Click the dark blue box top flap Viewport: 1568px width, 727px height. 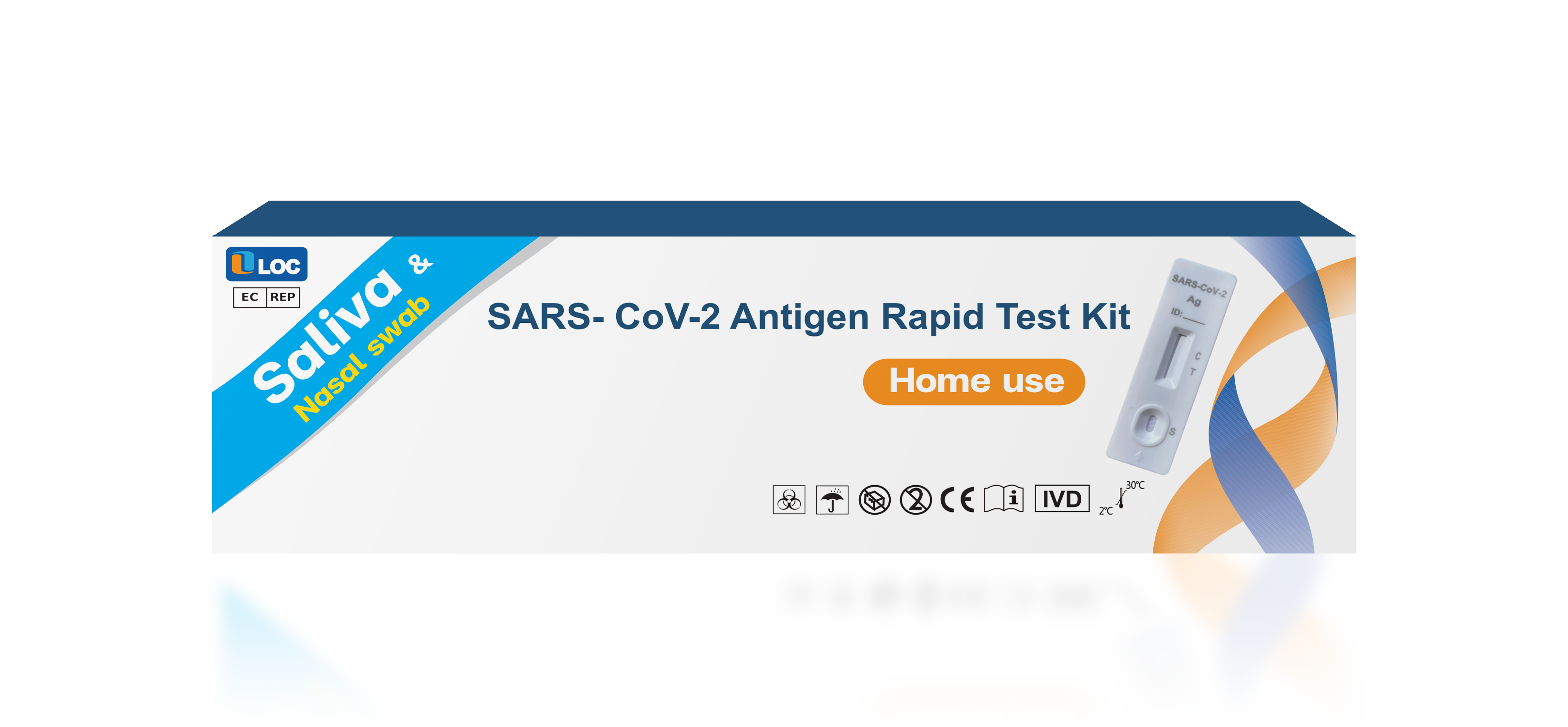[x=784, y=218]
